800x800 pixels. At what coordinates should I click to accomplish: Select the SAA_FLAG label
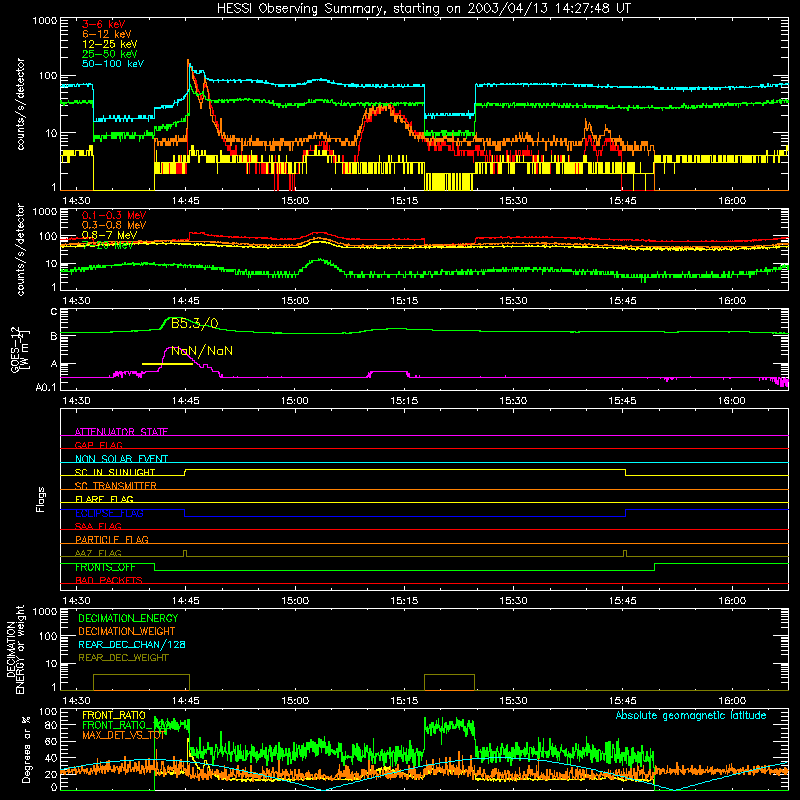tap(98, 526)
